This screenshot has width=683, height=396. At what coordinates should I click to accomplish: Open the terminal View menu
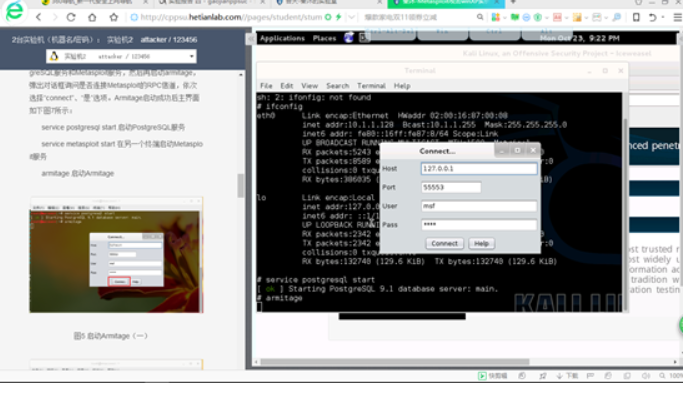click(x=309, y=86)
